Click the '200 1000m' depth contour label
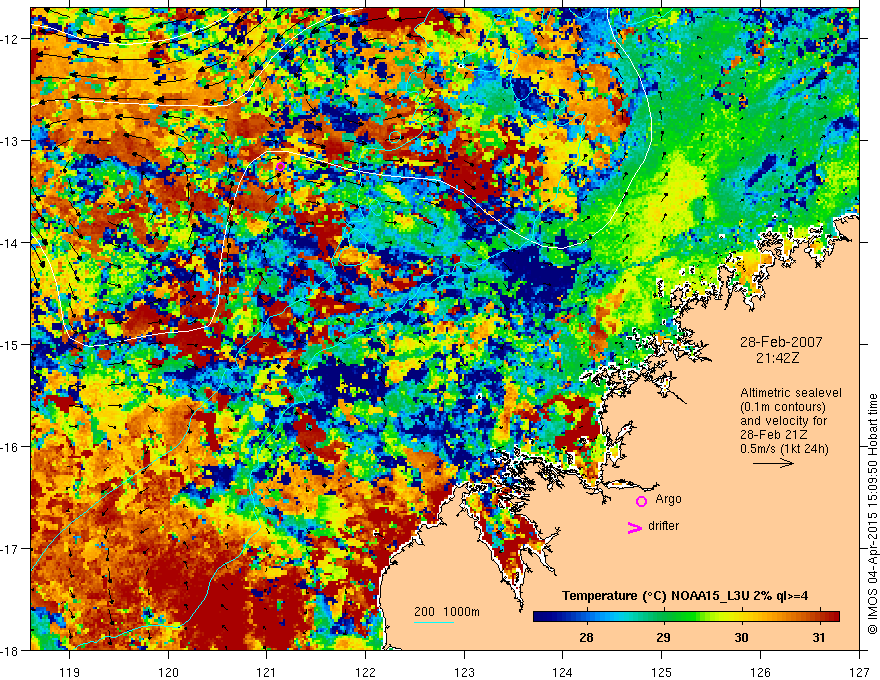The image size is (880, 680). pyautogui.click(x=447, y=611)
